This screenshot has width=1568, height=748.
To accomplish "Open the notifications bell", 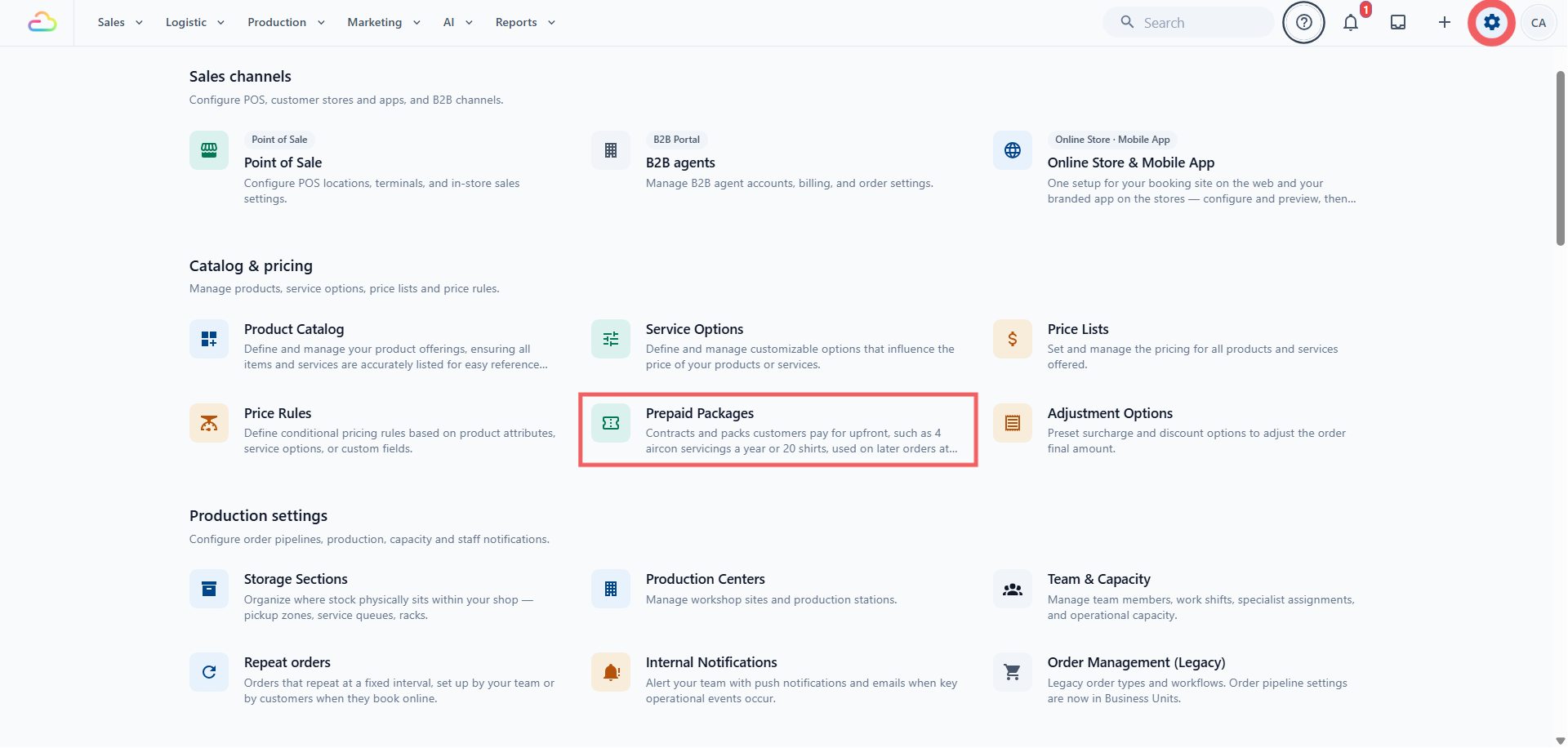I will pos(1351,23).
